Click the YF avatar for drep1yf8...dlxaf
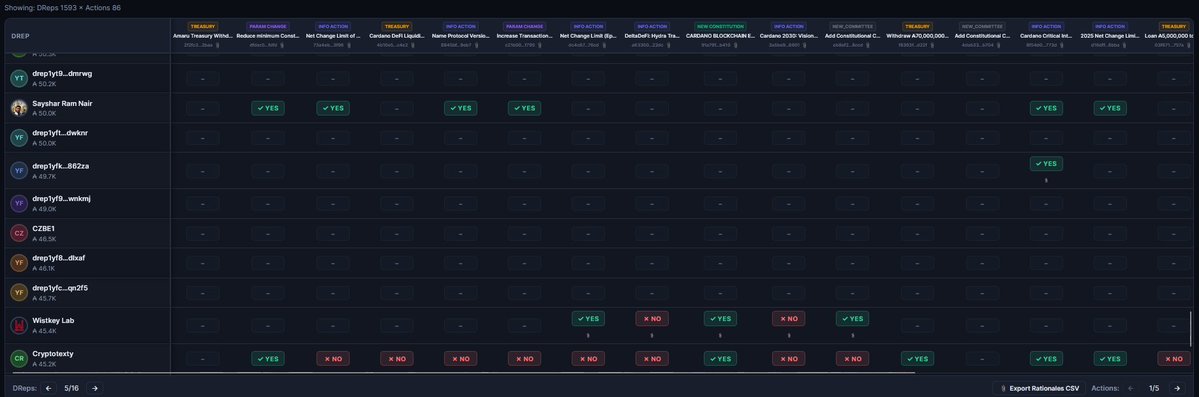This screenshot has width=1199, height=397. 19,263
